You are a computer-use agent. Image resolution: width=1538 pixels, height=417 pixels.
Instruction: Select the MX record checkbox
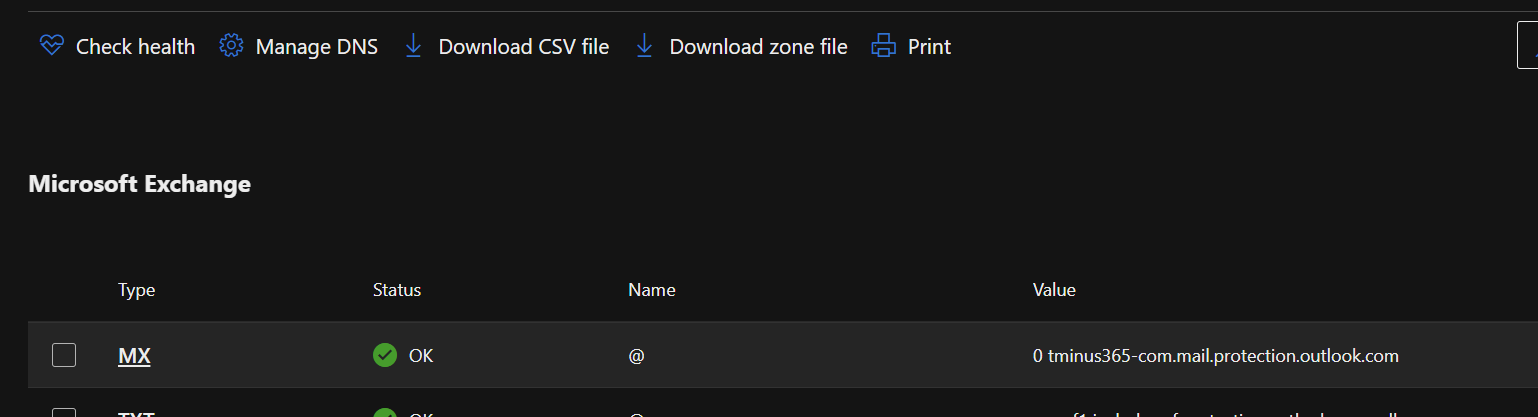pos(64,355)
